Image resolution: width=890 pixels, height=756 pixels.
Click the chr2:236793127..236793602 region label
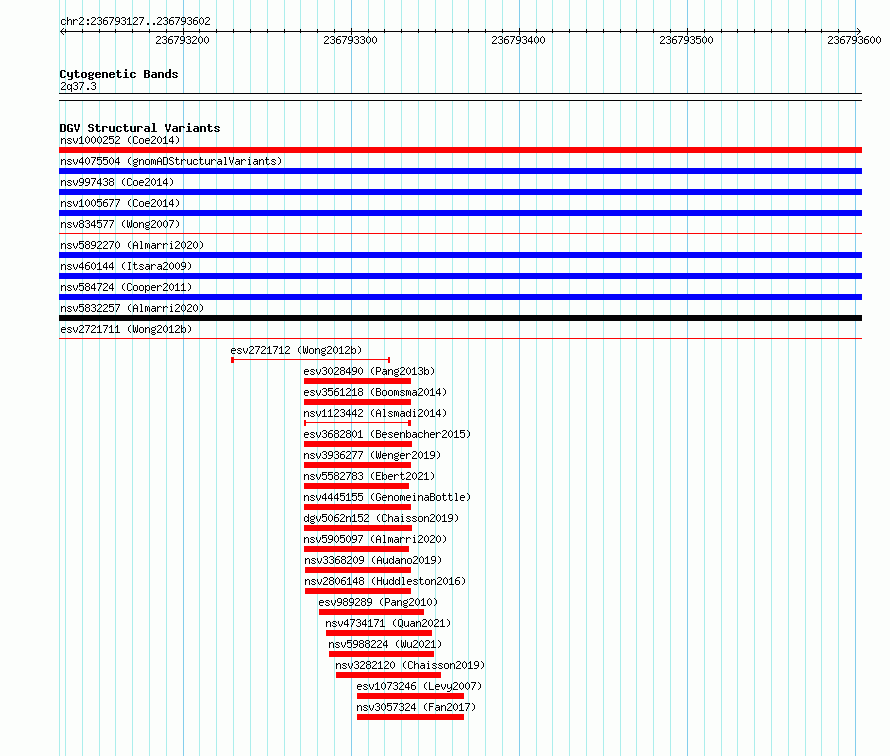135,21
